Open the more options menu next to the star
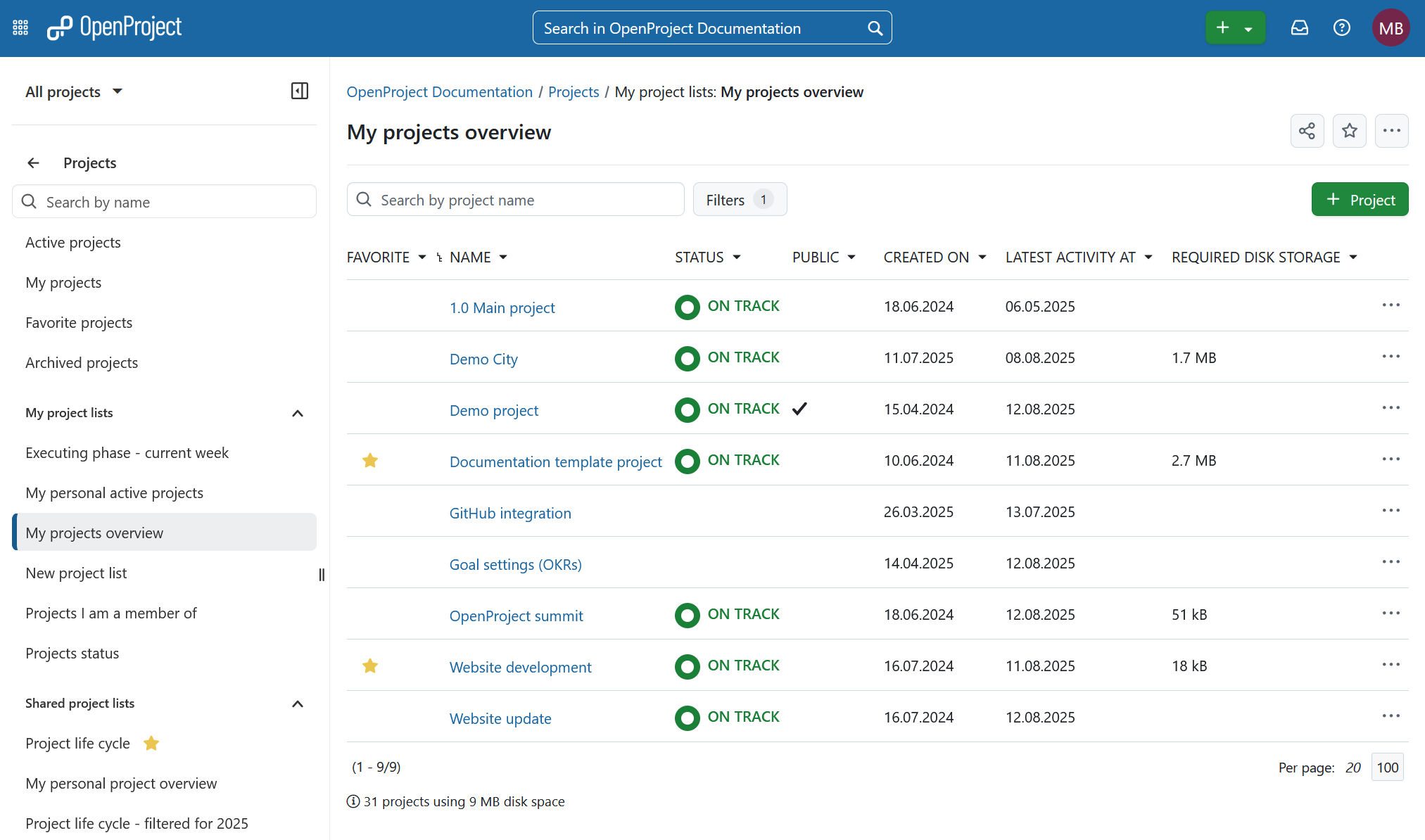This screenshot has width=1425, height=840. (x=1392, y=131)
